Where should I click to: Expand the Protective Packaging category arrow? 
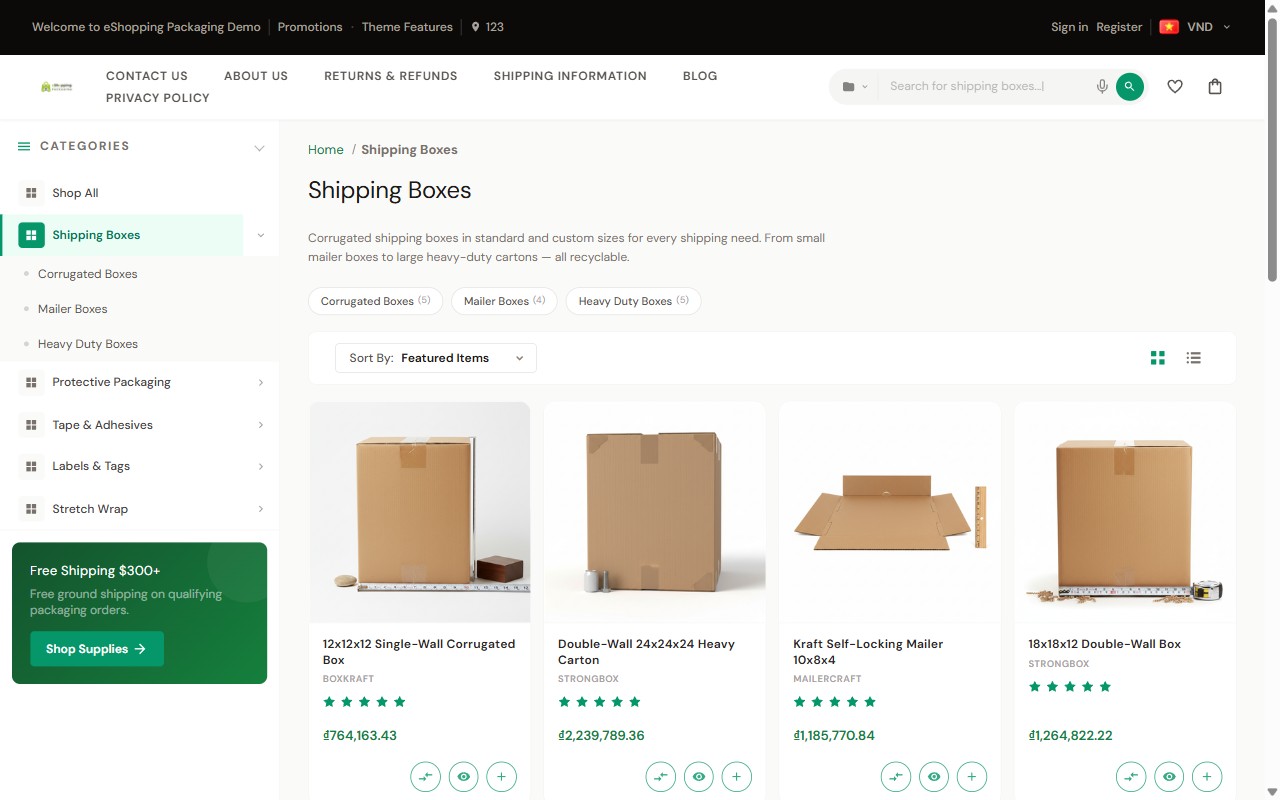click(261, 382)
